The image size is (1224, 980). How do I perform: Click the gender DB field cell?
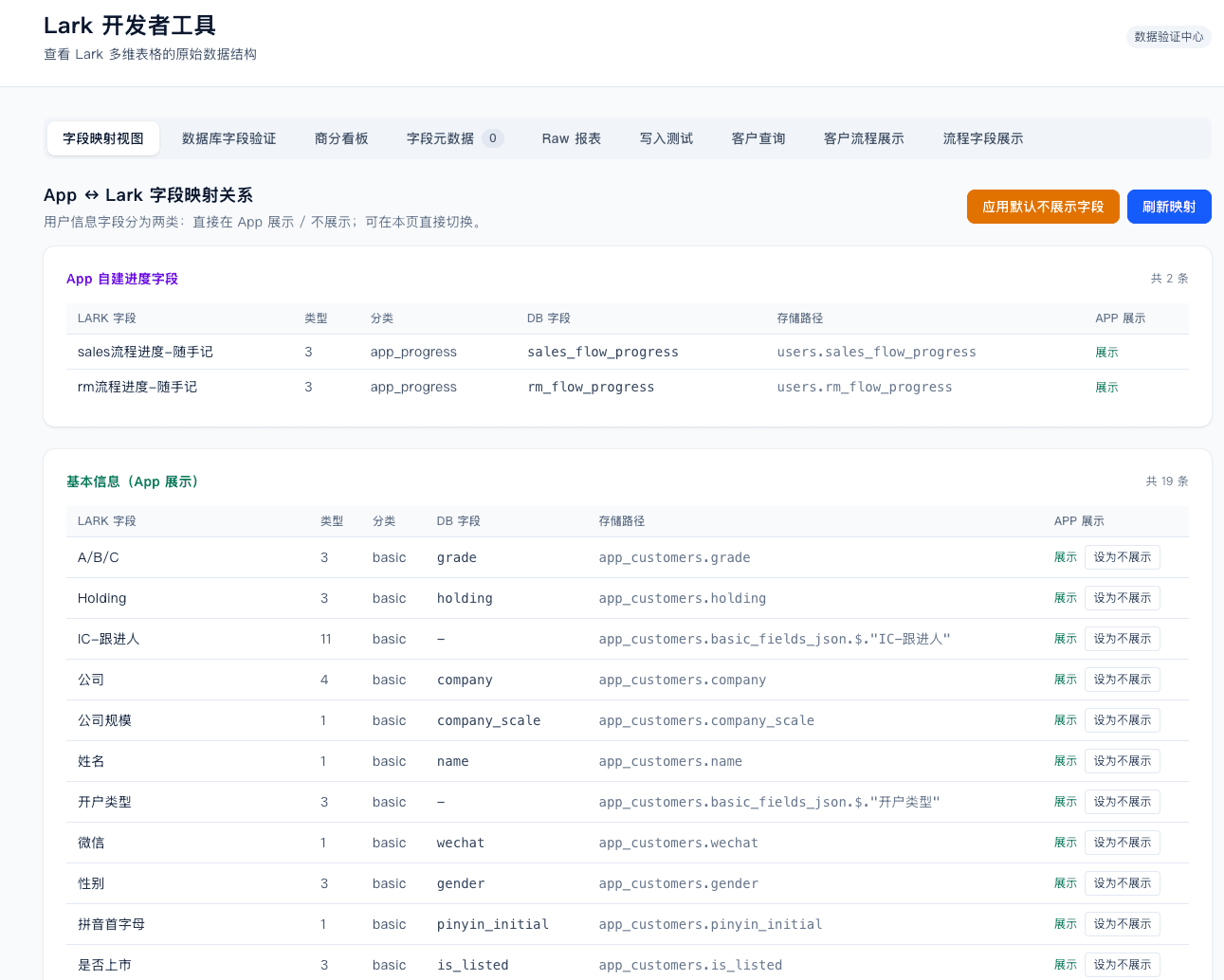pyautogui.click(x=461, y=883)
